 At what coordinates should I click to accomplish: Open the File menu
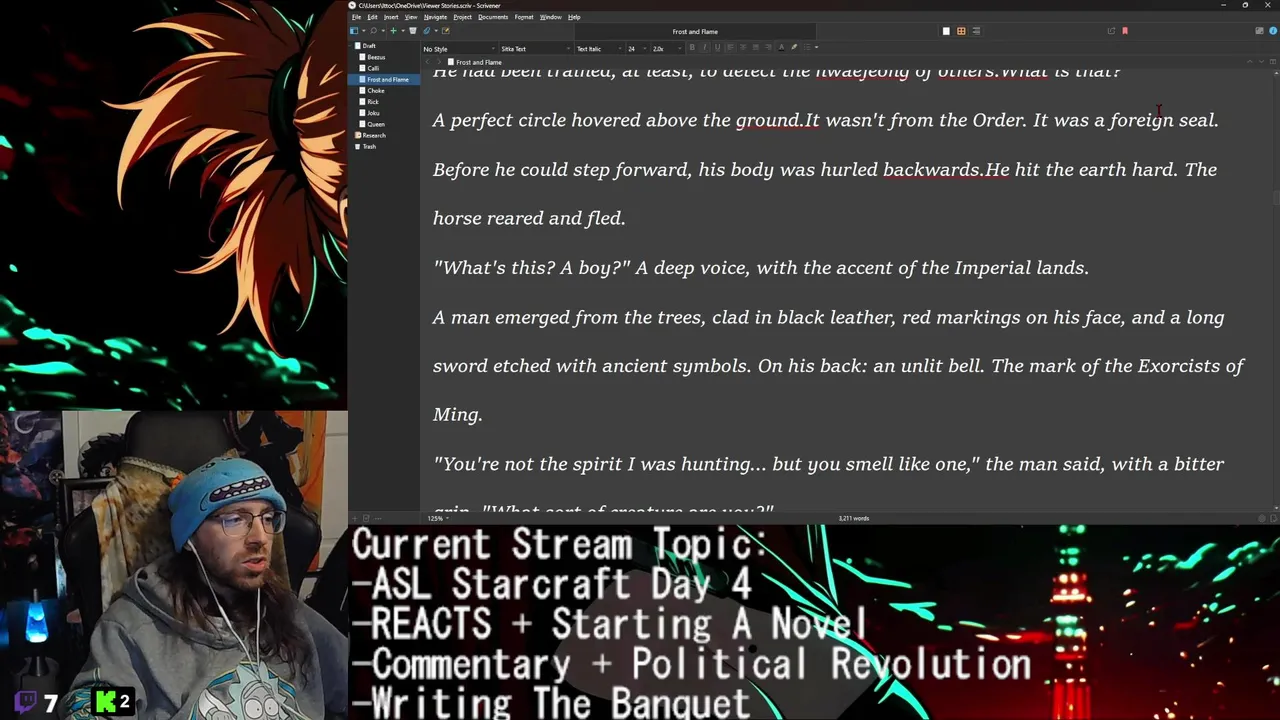tap(355, 17)
